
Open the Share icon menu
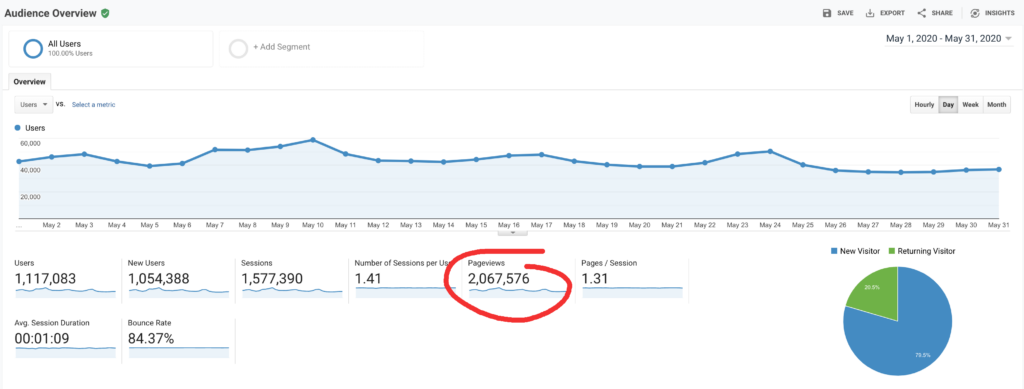[x=921, y=13]
